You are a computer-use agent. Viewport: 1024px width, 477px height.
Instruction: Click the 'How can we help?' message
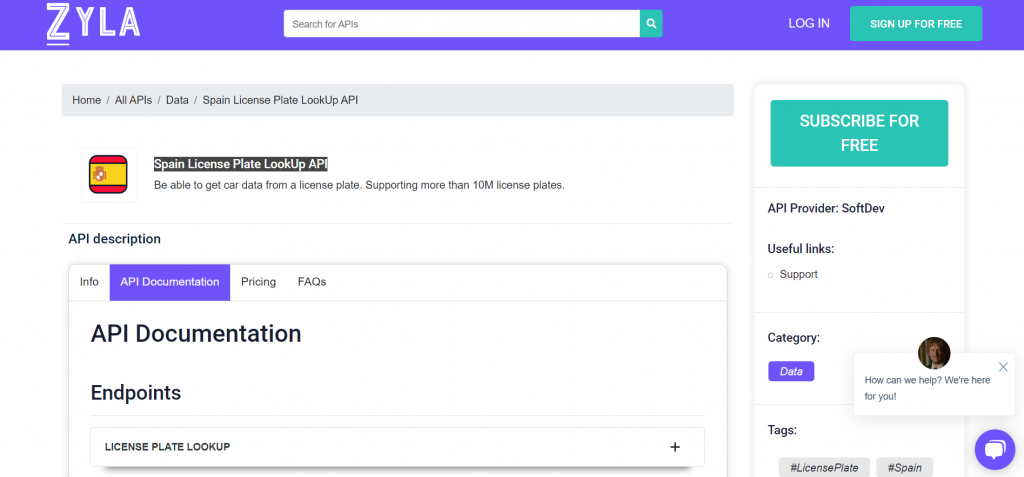927,388
